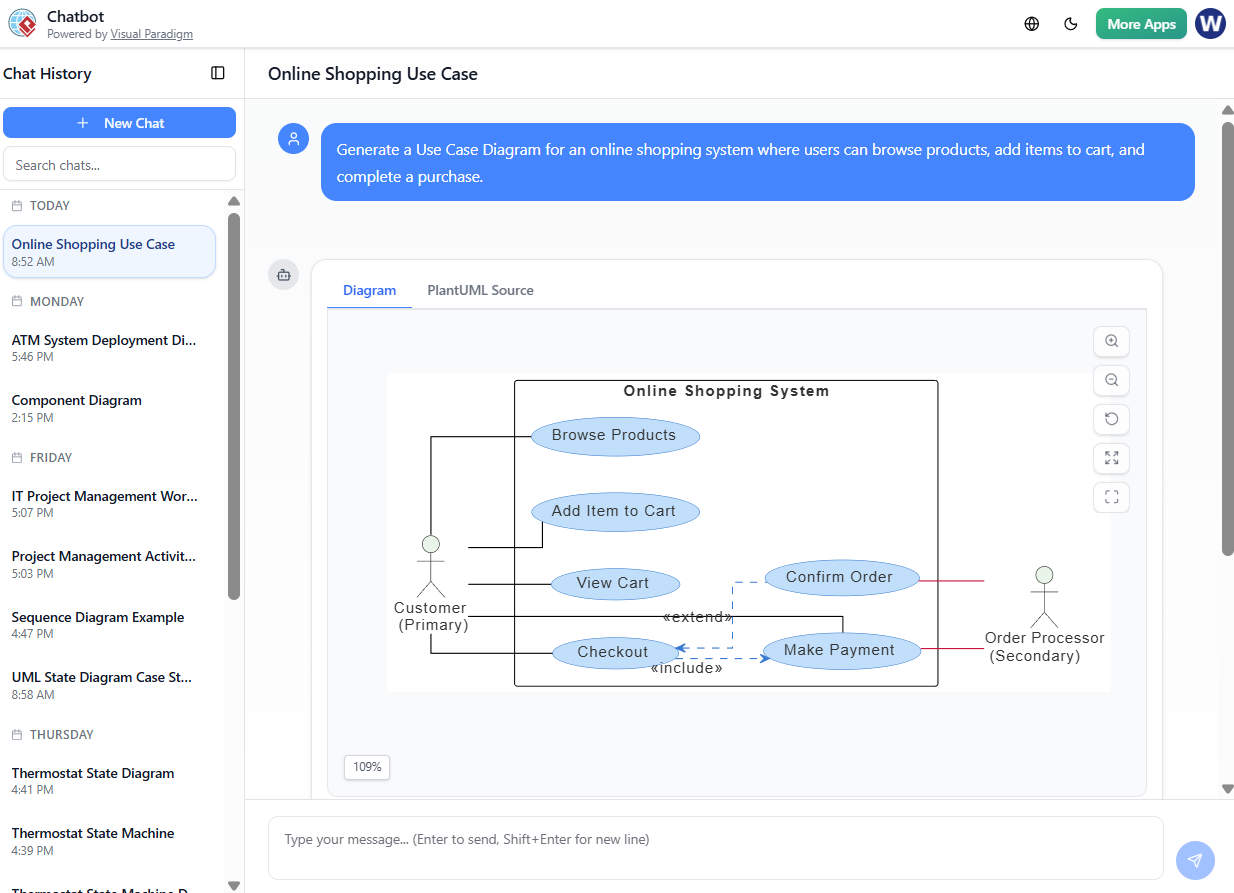The width and height of the screenshot is (1234, 893).
Task: Toggle dark mode with the moon icon
Action: tap(1071, 23)
